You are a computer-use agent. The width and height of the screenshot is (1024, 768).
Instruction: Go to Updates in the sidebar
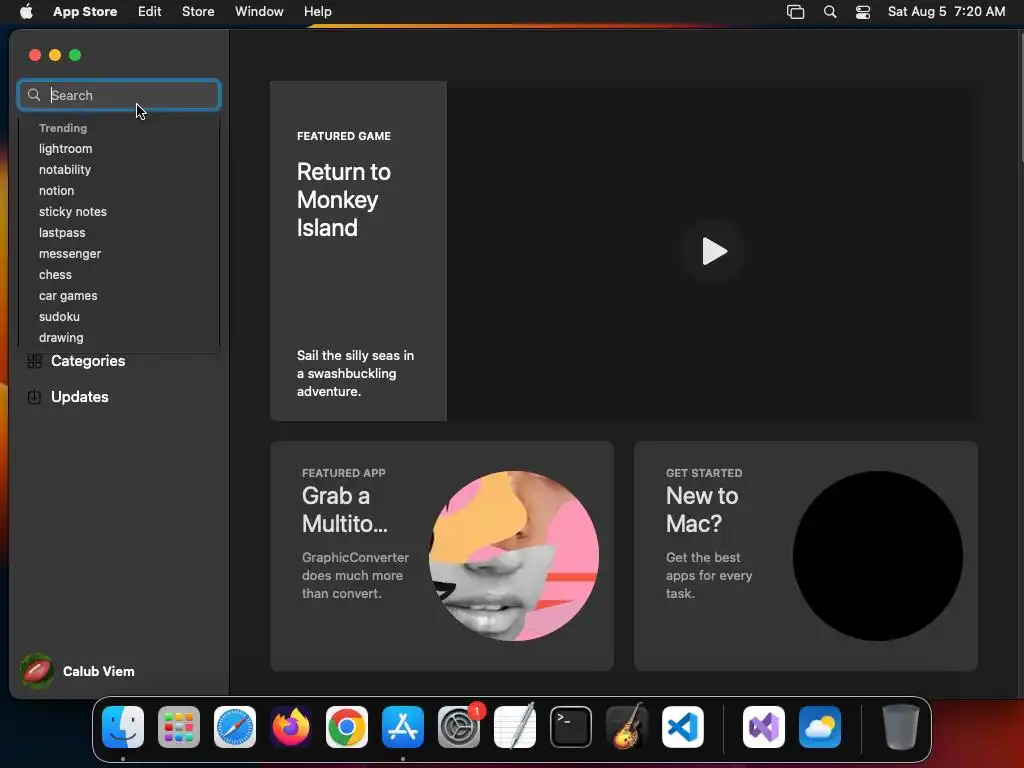click(80, 396)
